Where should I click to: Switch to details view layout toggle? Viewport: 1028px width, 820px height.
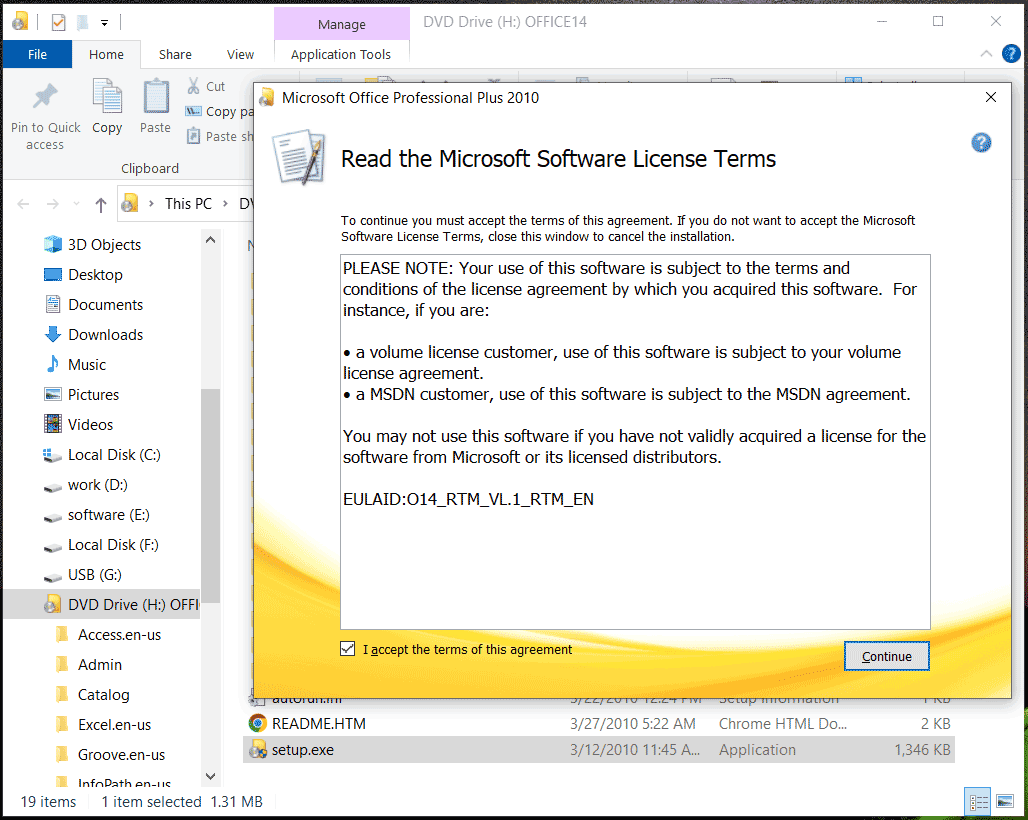tap(979, 801)
